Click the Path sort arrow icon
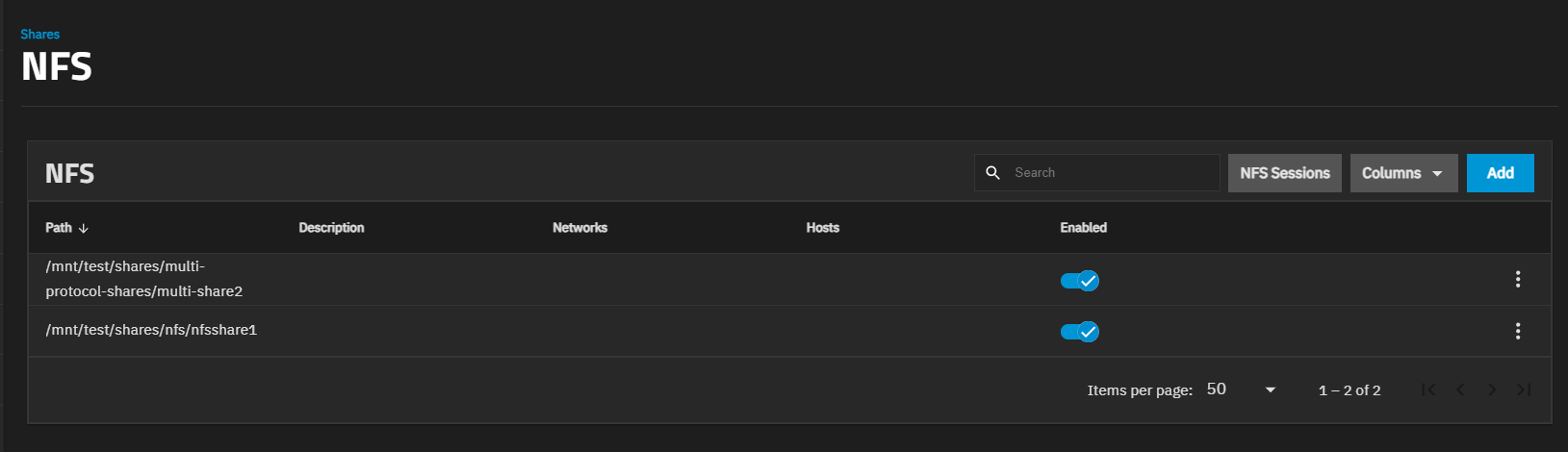 click(84, 228)
